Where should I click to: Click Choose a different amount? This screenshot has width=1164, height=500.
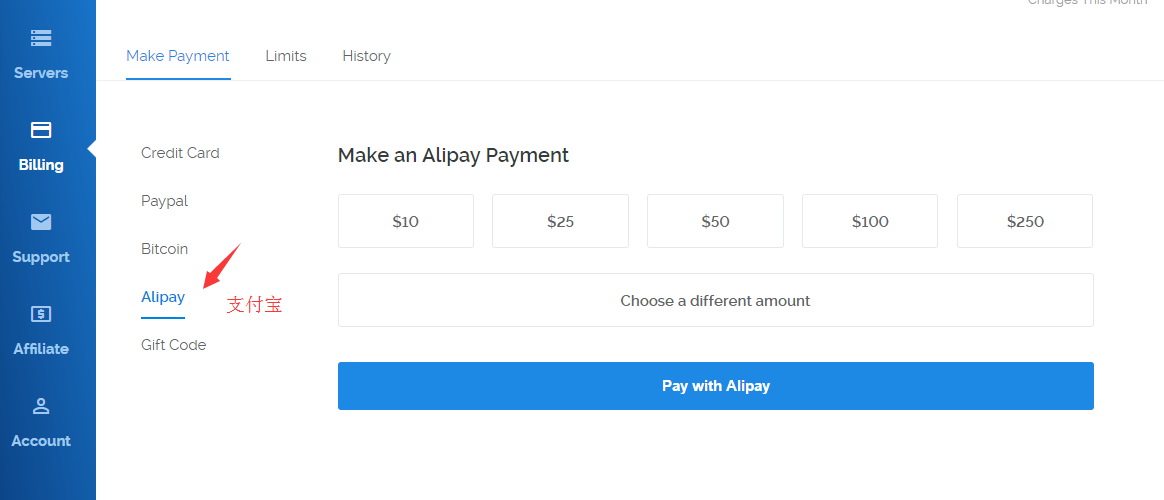[x=715, y=300]
